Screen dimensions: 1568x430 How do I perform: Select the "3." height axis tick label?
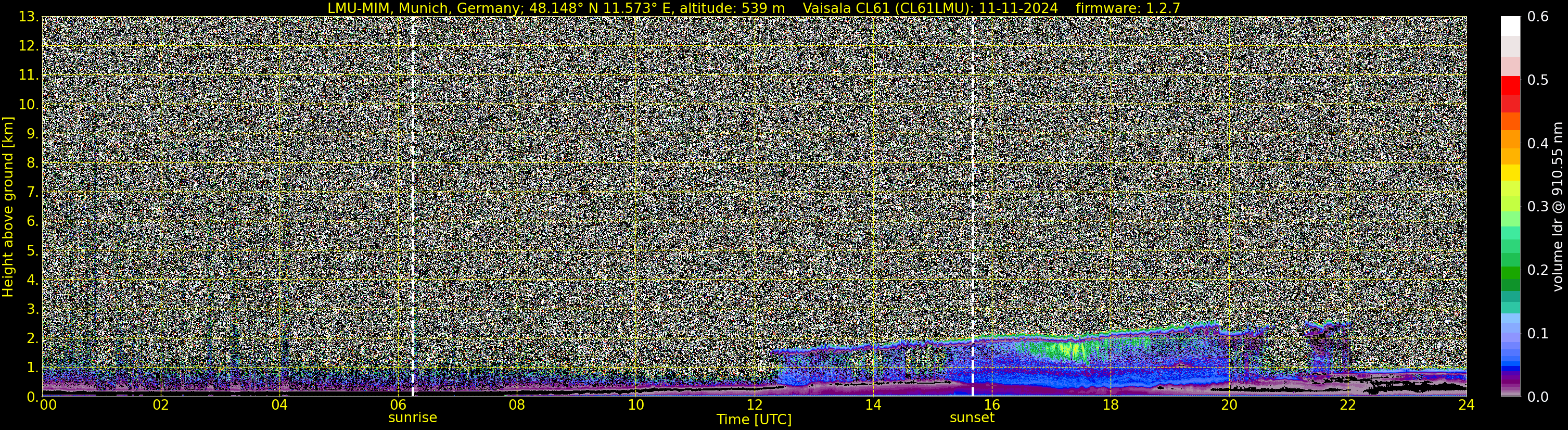(32, 309)
